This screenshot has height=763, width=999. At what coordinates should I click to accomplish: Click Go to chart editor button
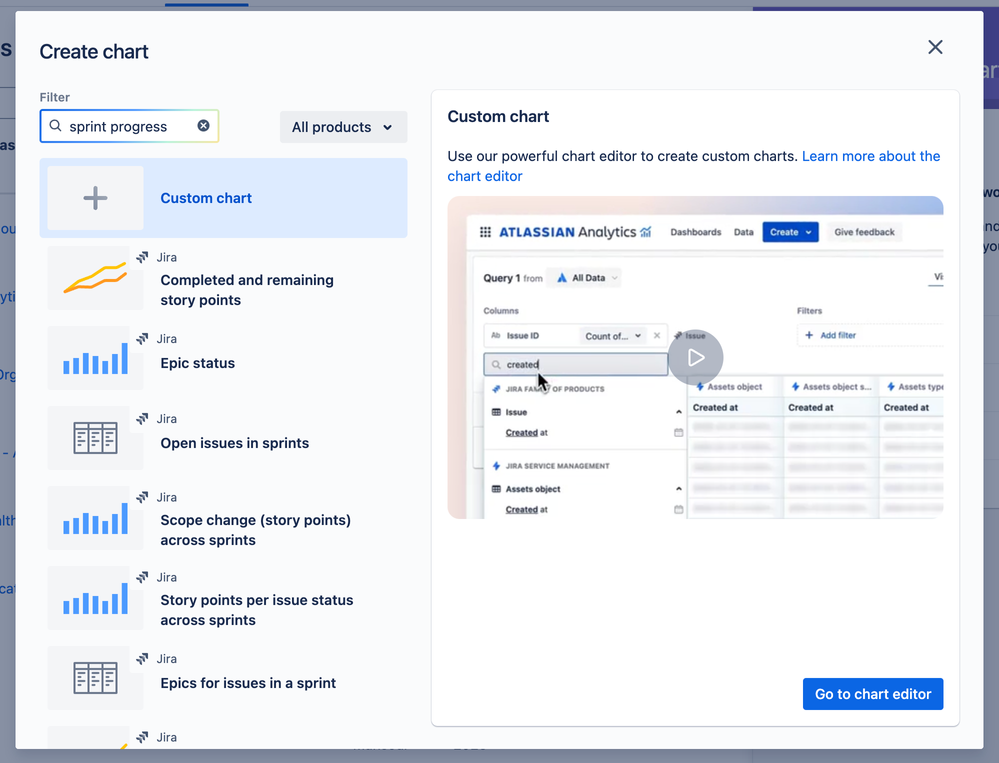[x=873, y=694]
